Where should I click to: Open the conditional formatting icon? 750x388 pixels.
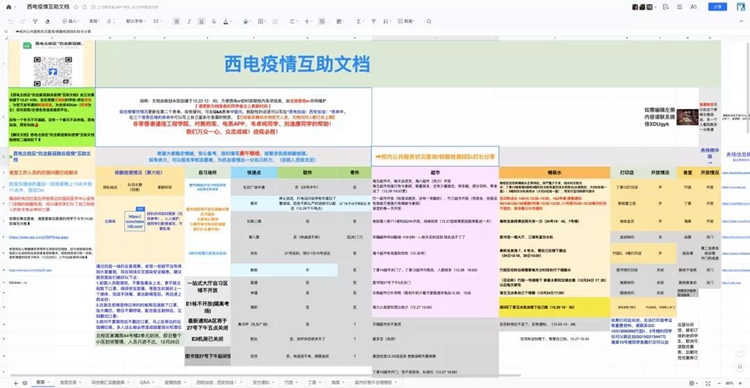340,22
